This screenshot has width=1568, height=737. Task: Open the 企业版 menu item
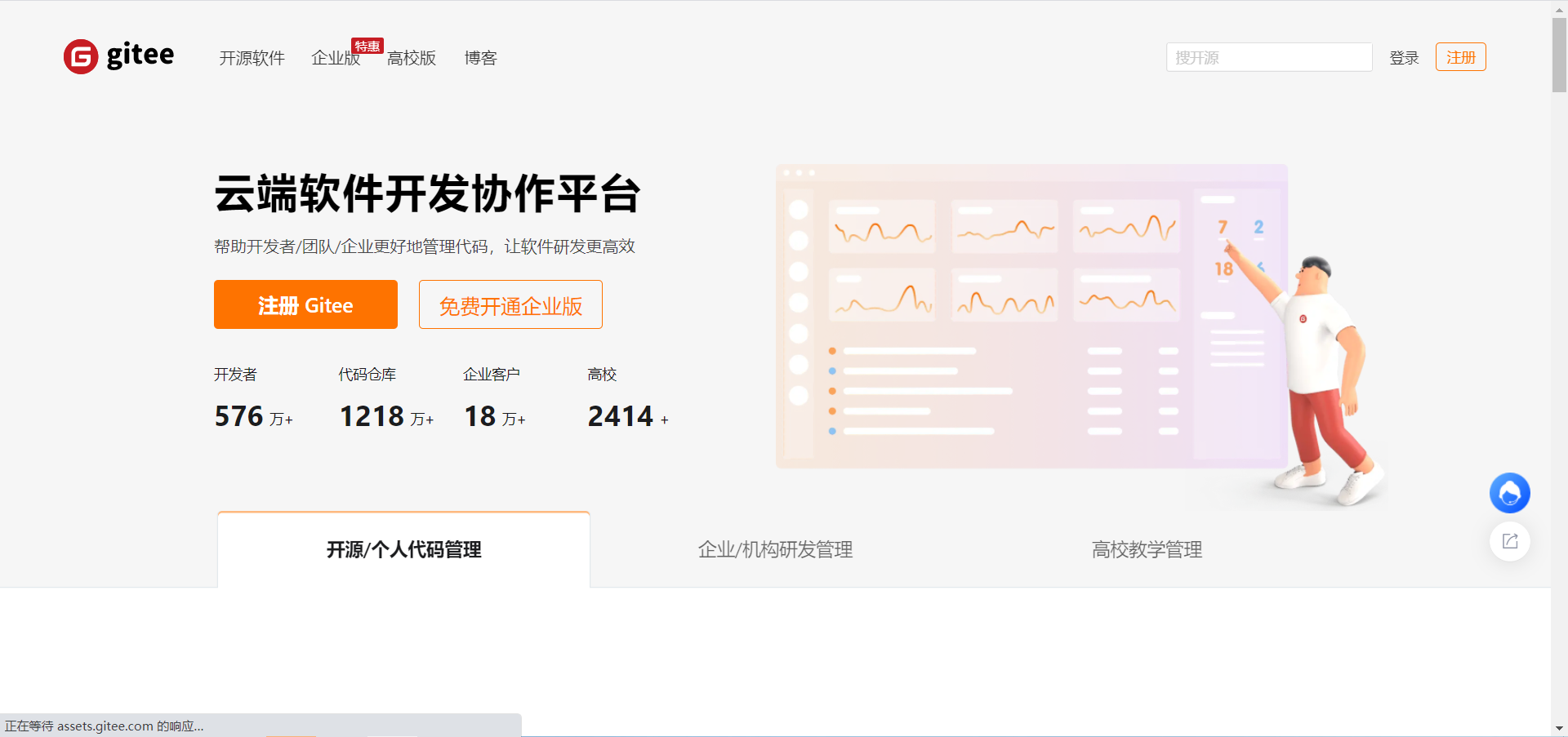336,58
